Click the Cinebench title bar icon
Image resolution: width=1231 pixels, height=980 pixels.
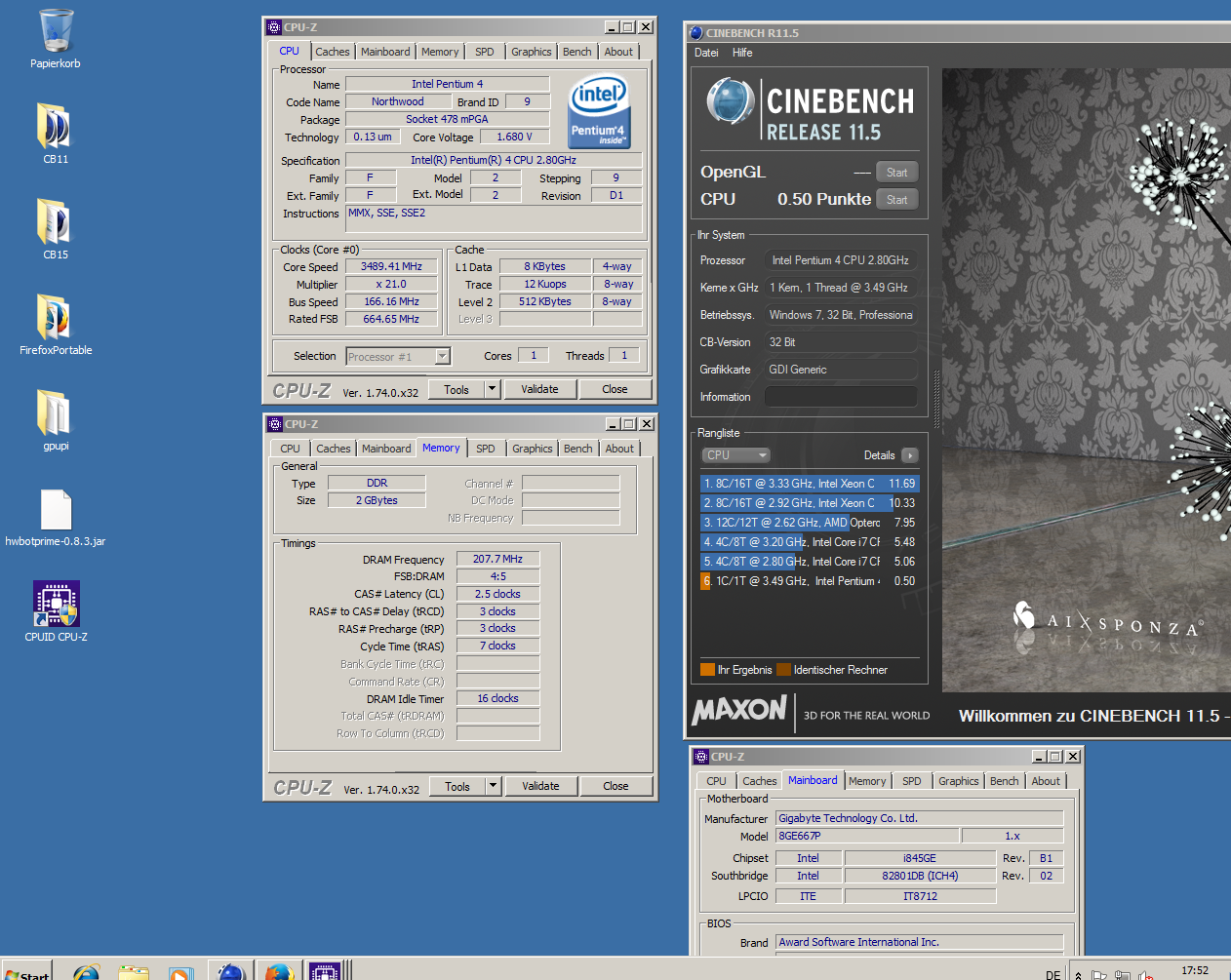pos(695,33)
